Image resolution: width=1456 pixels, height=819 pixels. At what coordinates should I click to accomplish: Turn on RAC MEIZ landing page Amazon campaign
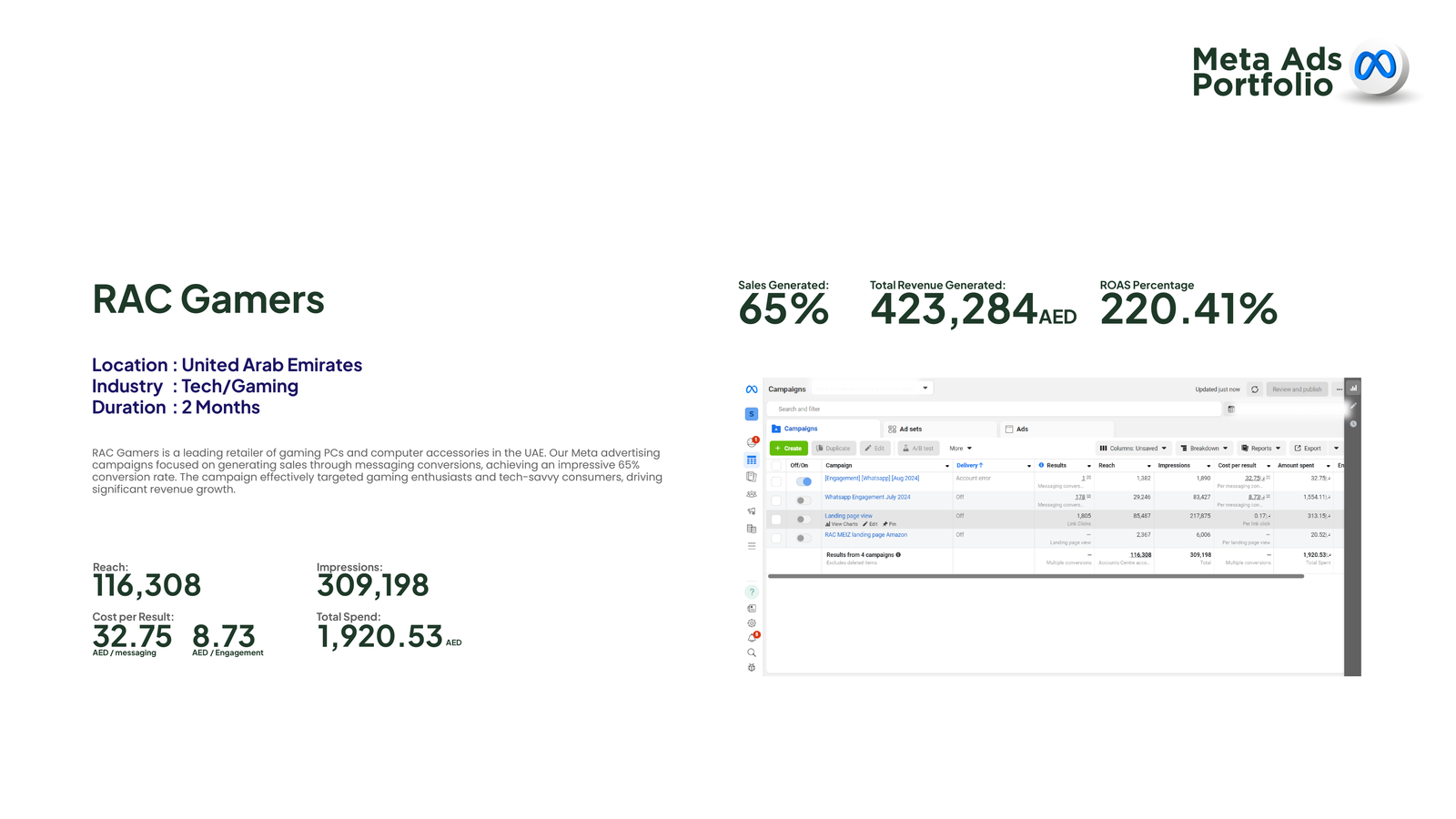(804, 539)
